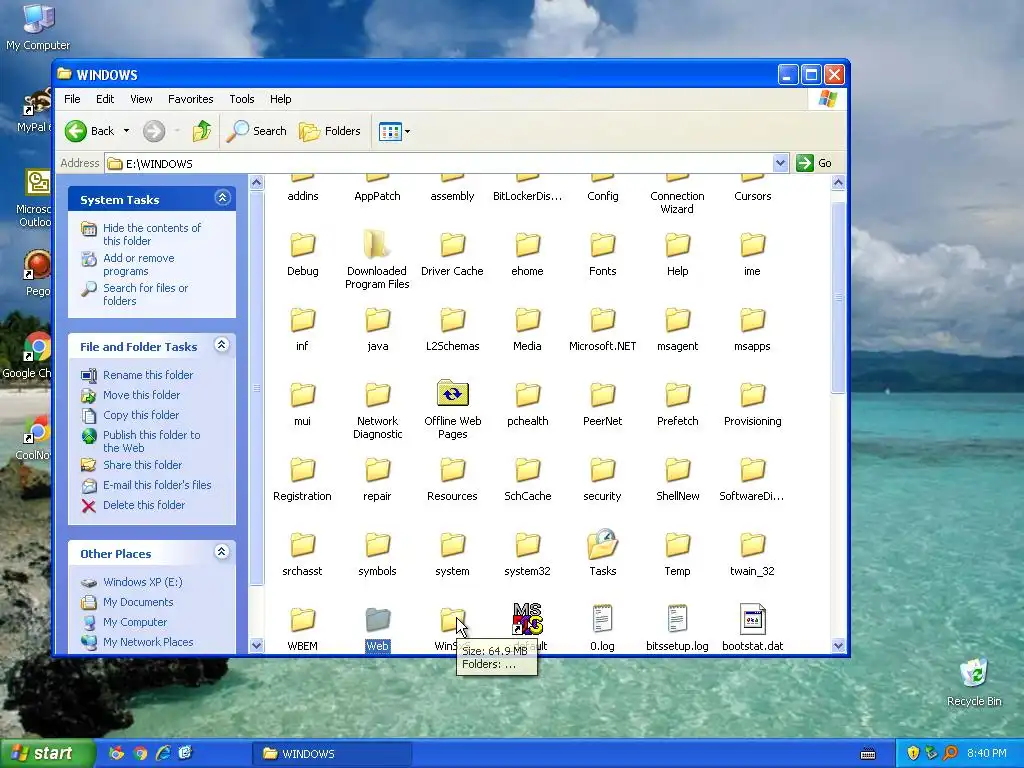
Task: Open the Tools menu
Action: tap(242, 99)
